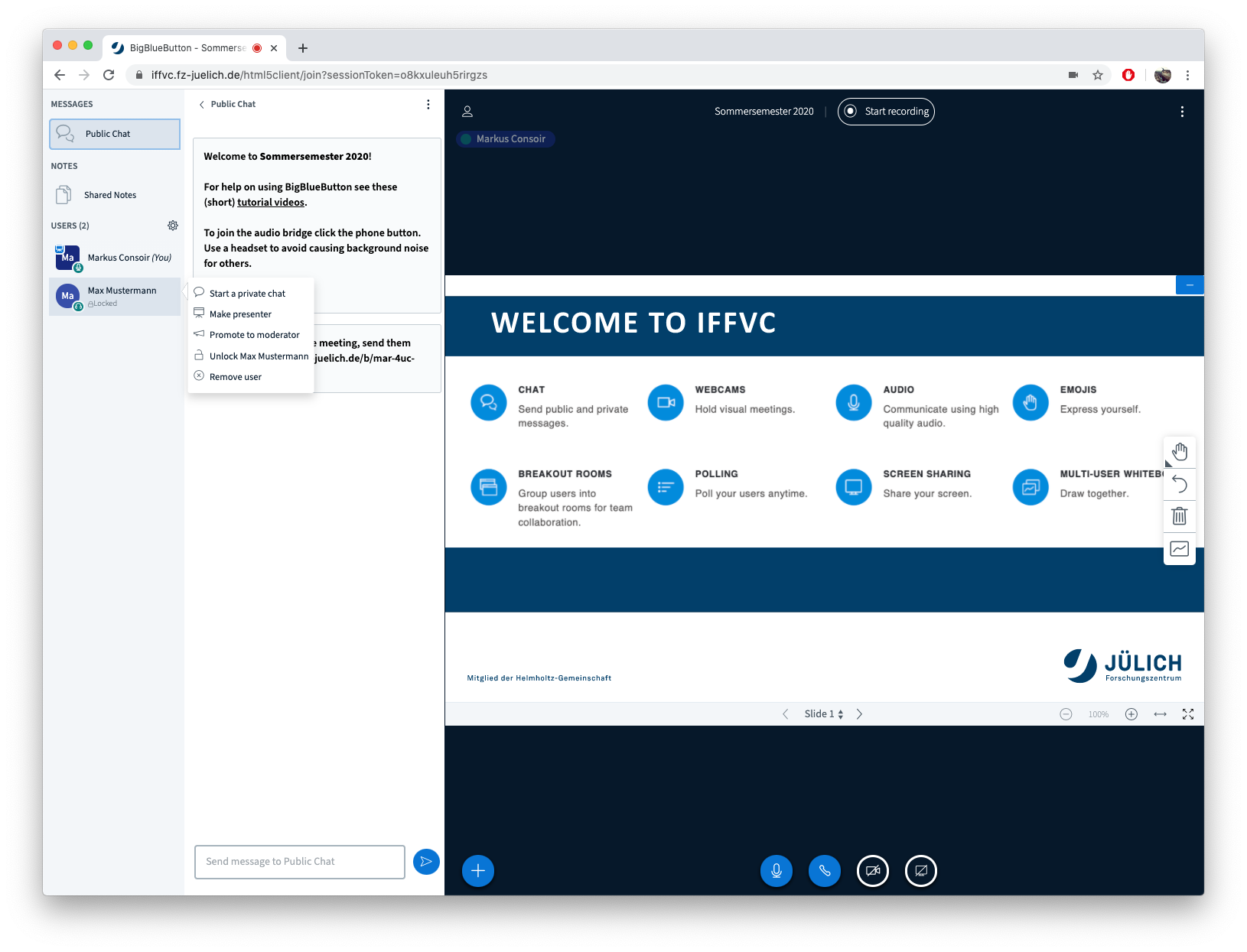Click the site lock icon in address bar
Image resolution: width=1247 pixels, height=952 pixels.
[x=138, y=75]
